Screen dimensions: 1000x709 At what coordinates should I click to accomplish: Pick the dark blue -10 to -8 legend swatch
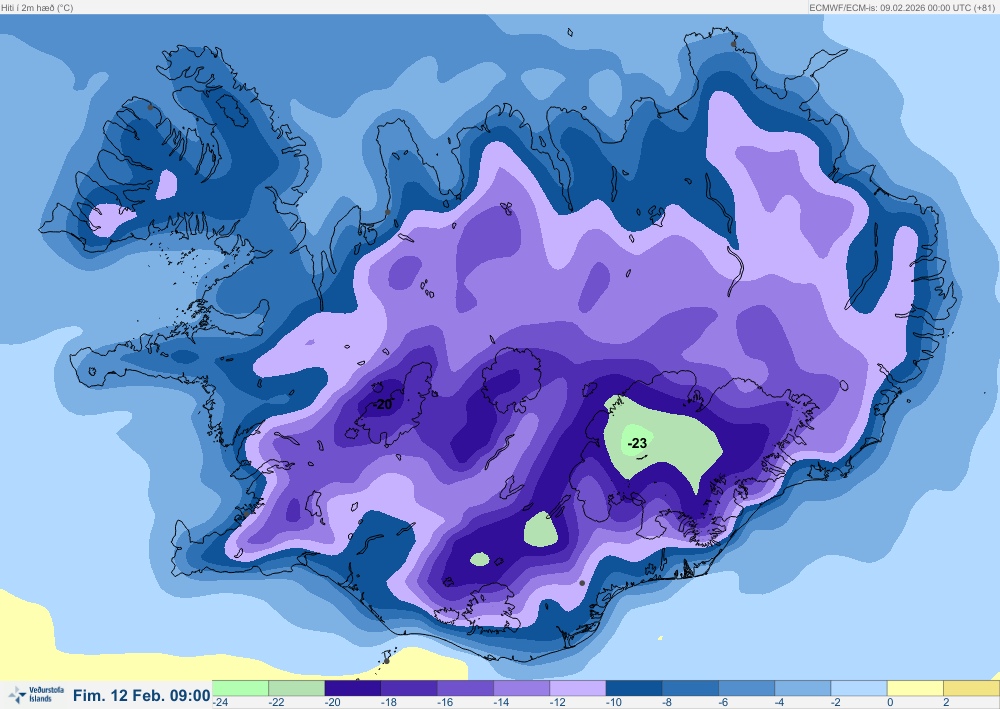pyautogui.click(x=634, y=688)
